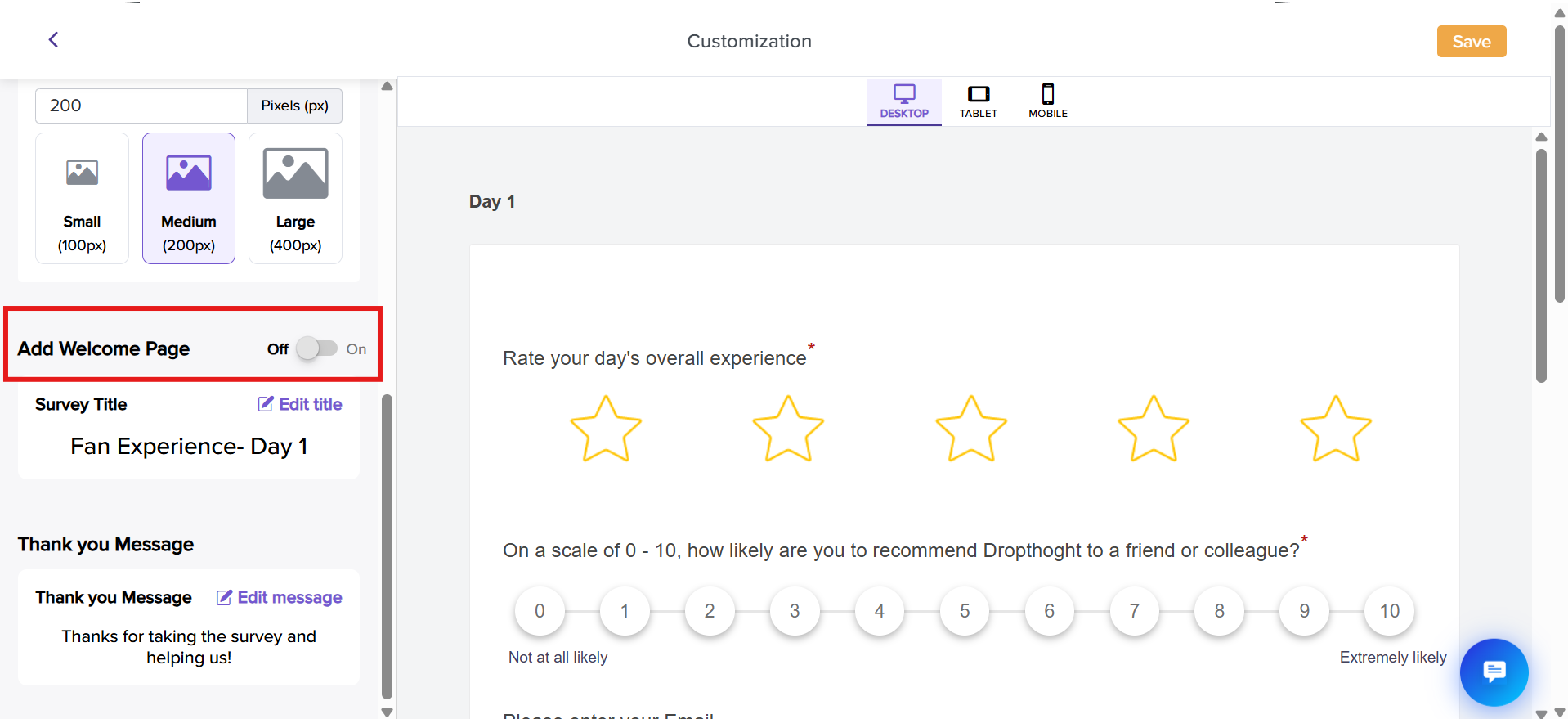Click the image width input field
1568x719 pixels.
tap(141, 106)
